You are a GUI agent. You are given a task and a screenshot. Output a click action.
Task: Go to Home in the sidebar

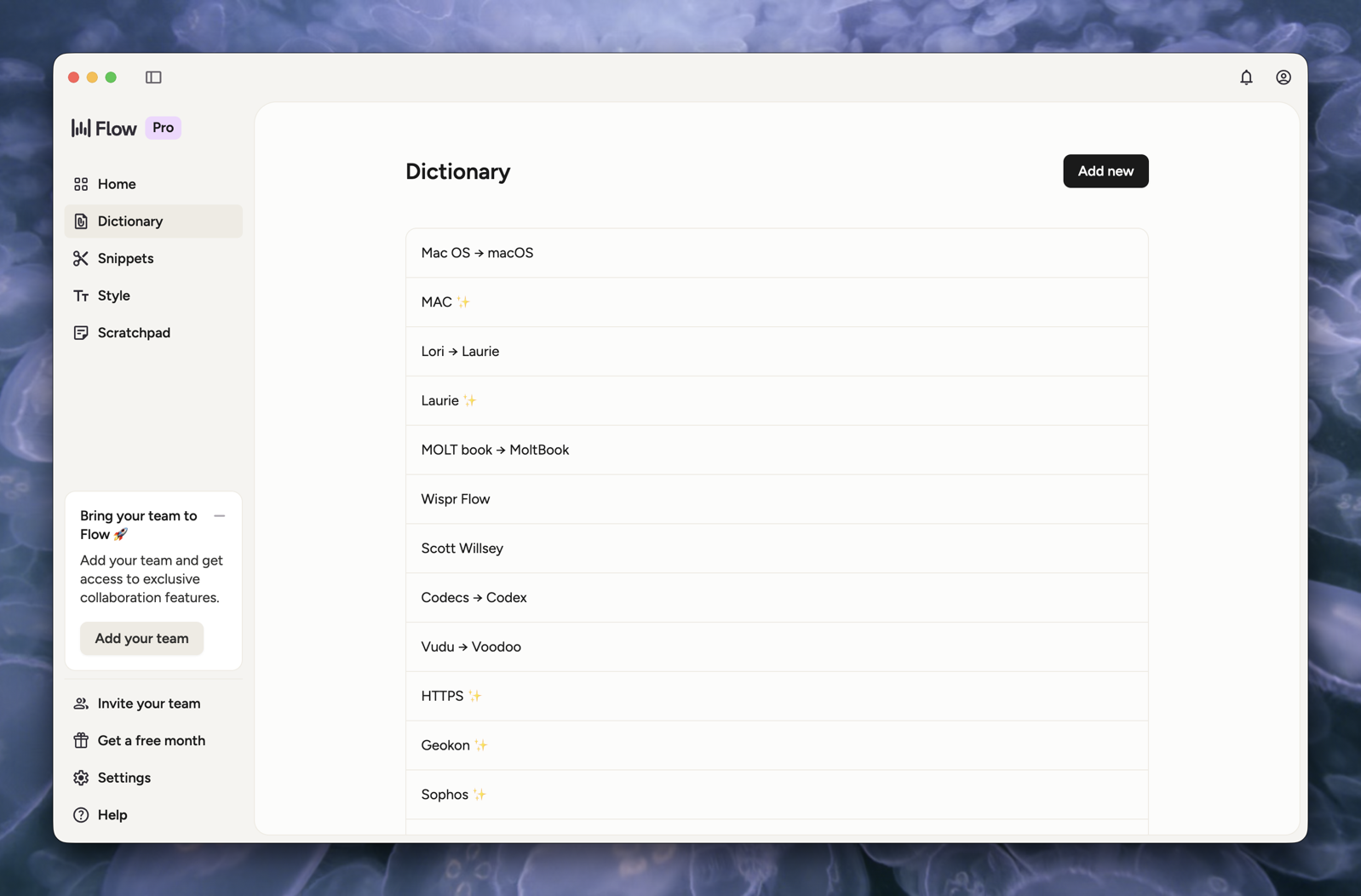click(x=153, y=184)
